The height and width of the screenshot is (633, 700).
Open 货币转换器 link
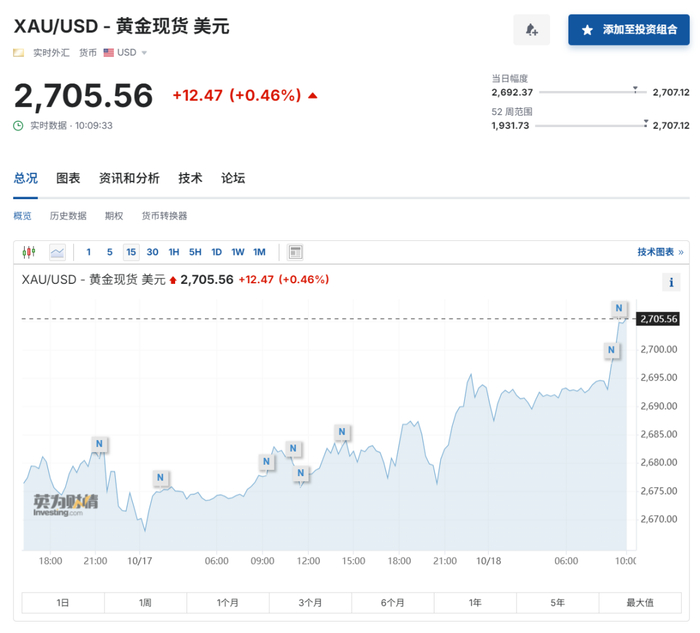[164, 216]
